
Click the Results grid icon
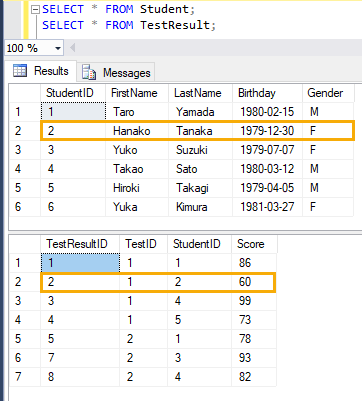point(20,70)
